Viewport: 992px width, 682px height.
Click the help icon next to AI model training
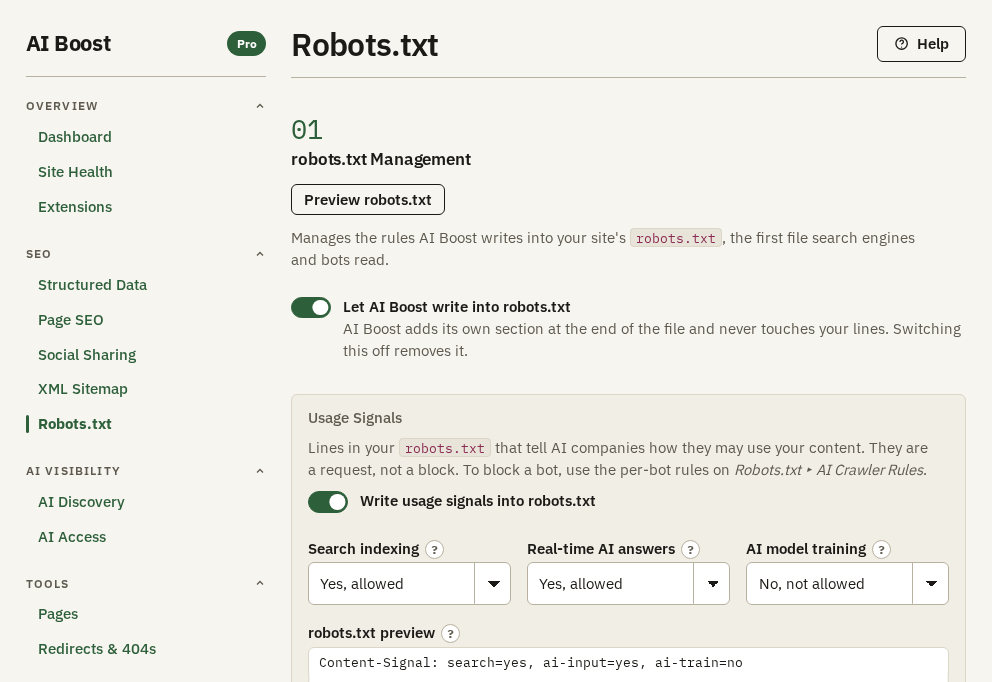[881, 549]
